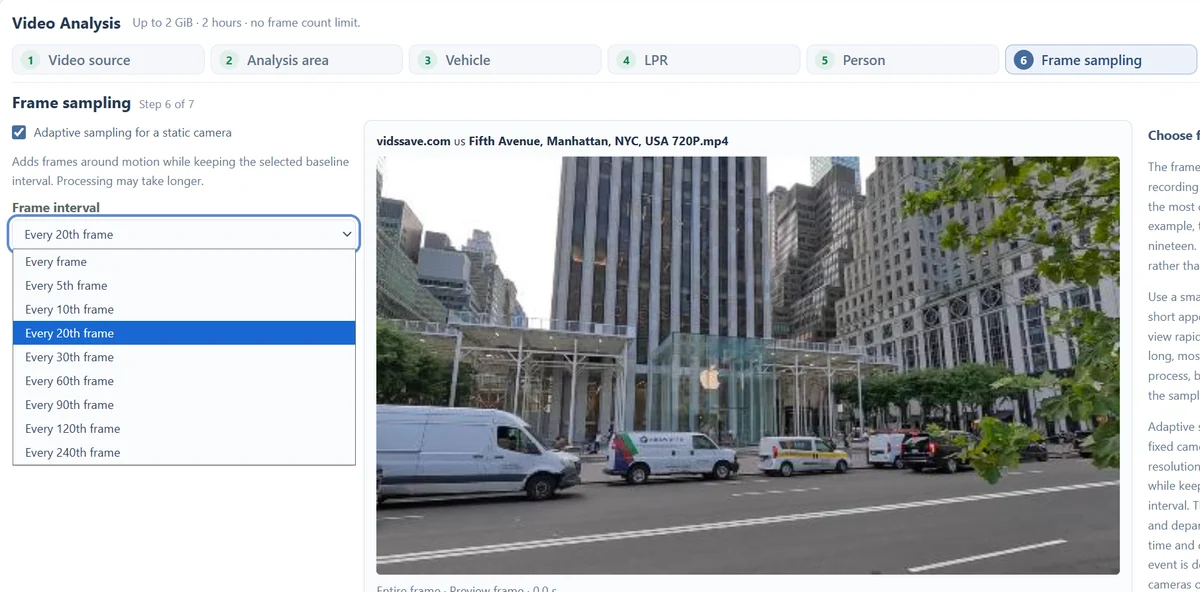1200x592 pixels.
Task: Open the Analysis area step tab
Action: coord(306,60)
